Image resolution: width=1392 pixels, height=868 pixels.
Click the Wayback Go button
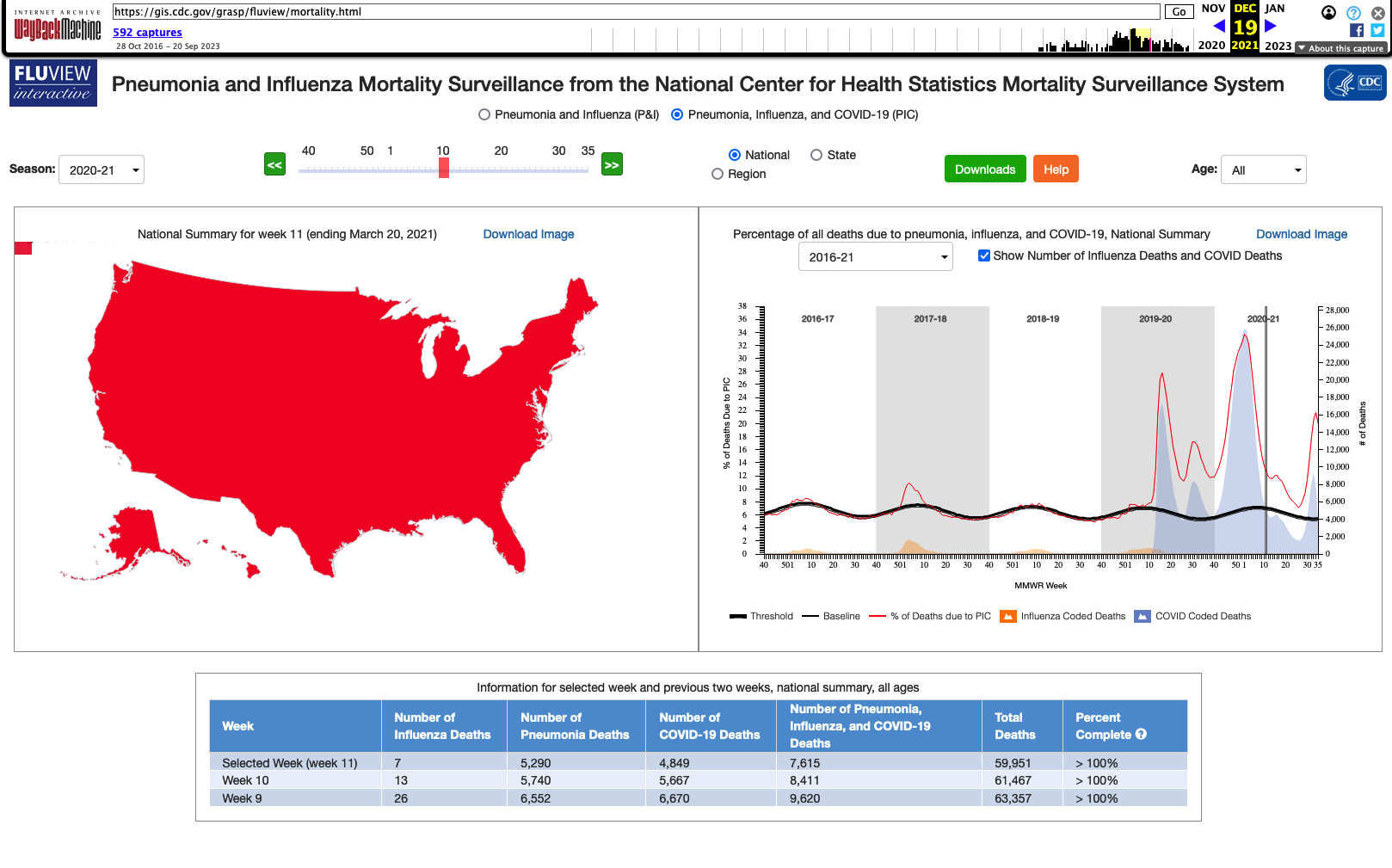coord(1180,12)
